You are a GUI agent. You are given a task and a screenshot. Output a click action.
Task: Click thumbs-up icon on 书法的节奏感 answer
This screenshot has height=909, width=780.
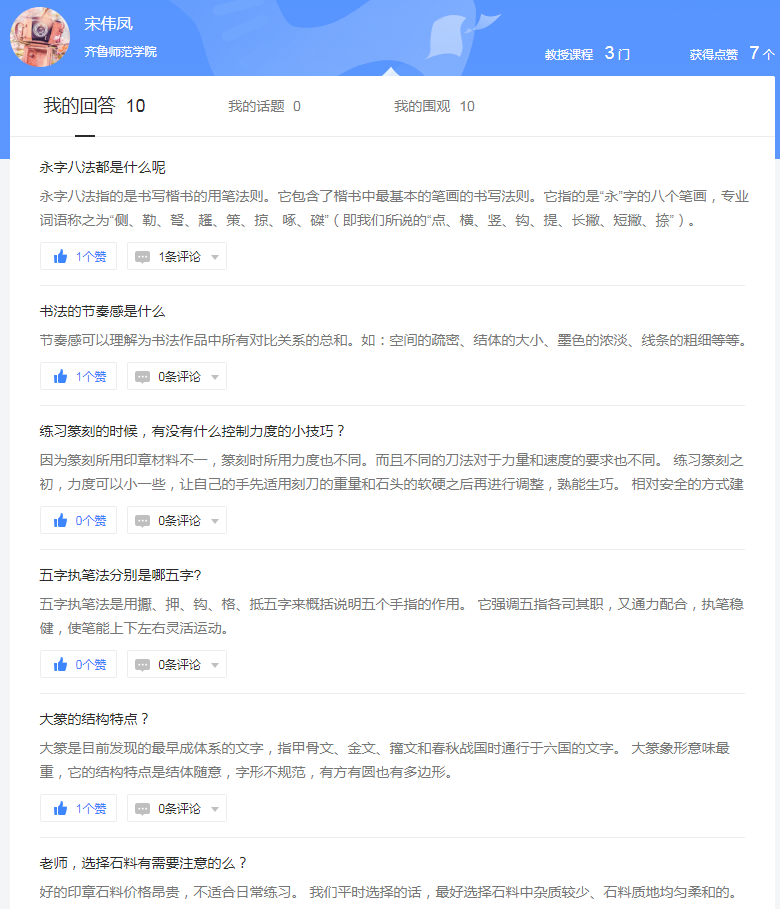61,376
